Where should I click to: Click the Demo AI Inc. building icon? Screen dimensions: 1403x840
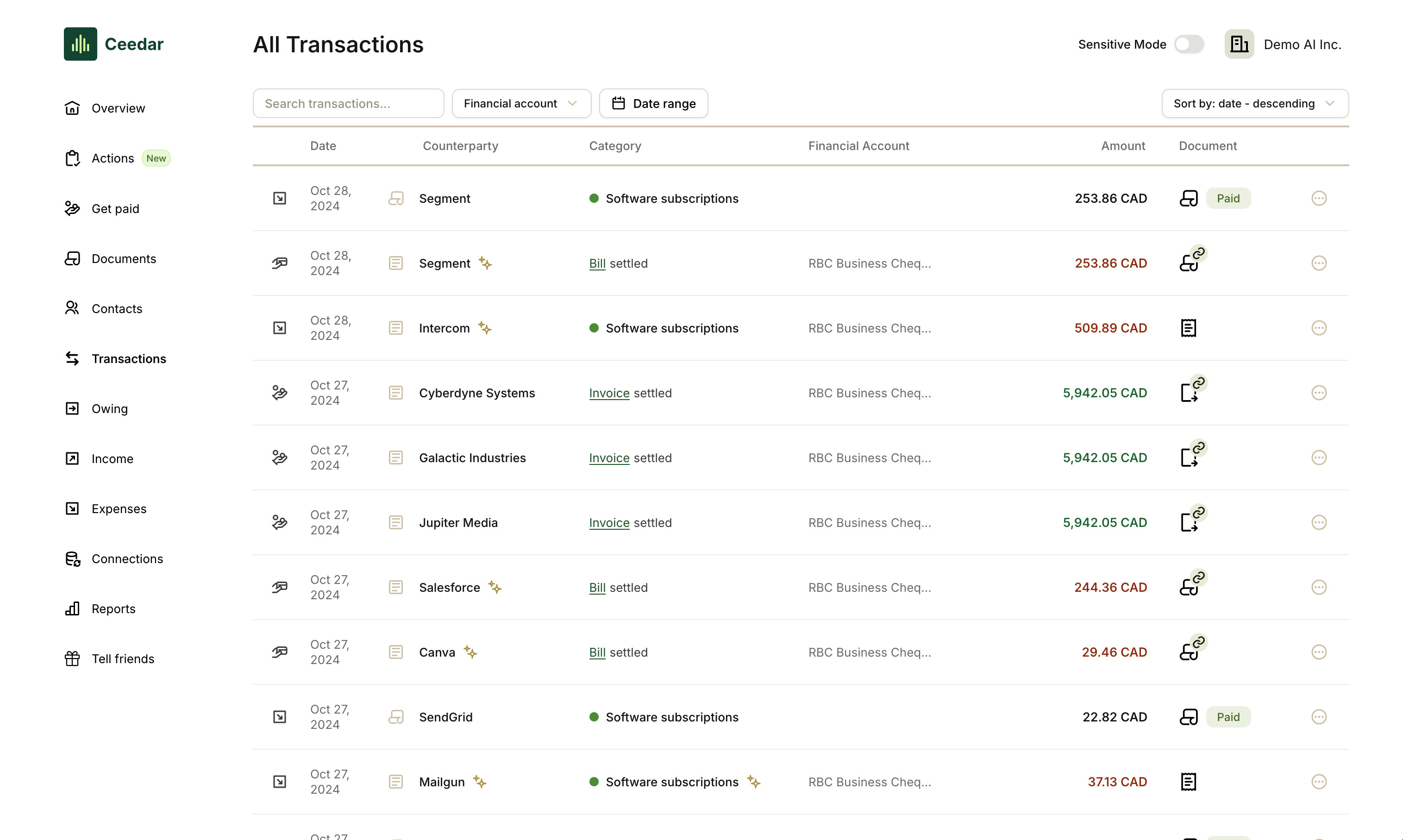(1238, 44)
